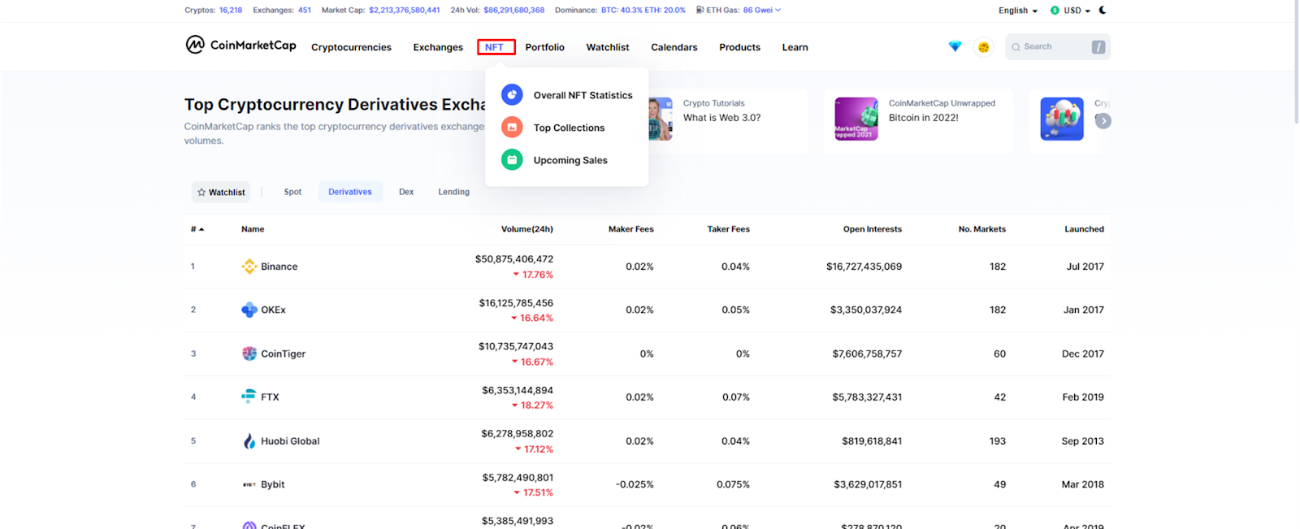Click the Overall NFT Statistics icon
This screenshot has width=1300, height=529.
click(512, 95)
